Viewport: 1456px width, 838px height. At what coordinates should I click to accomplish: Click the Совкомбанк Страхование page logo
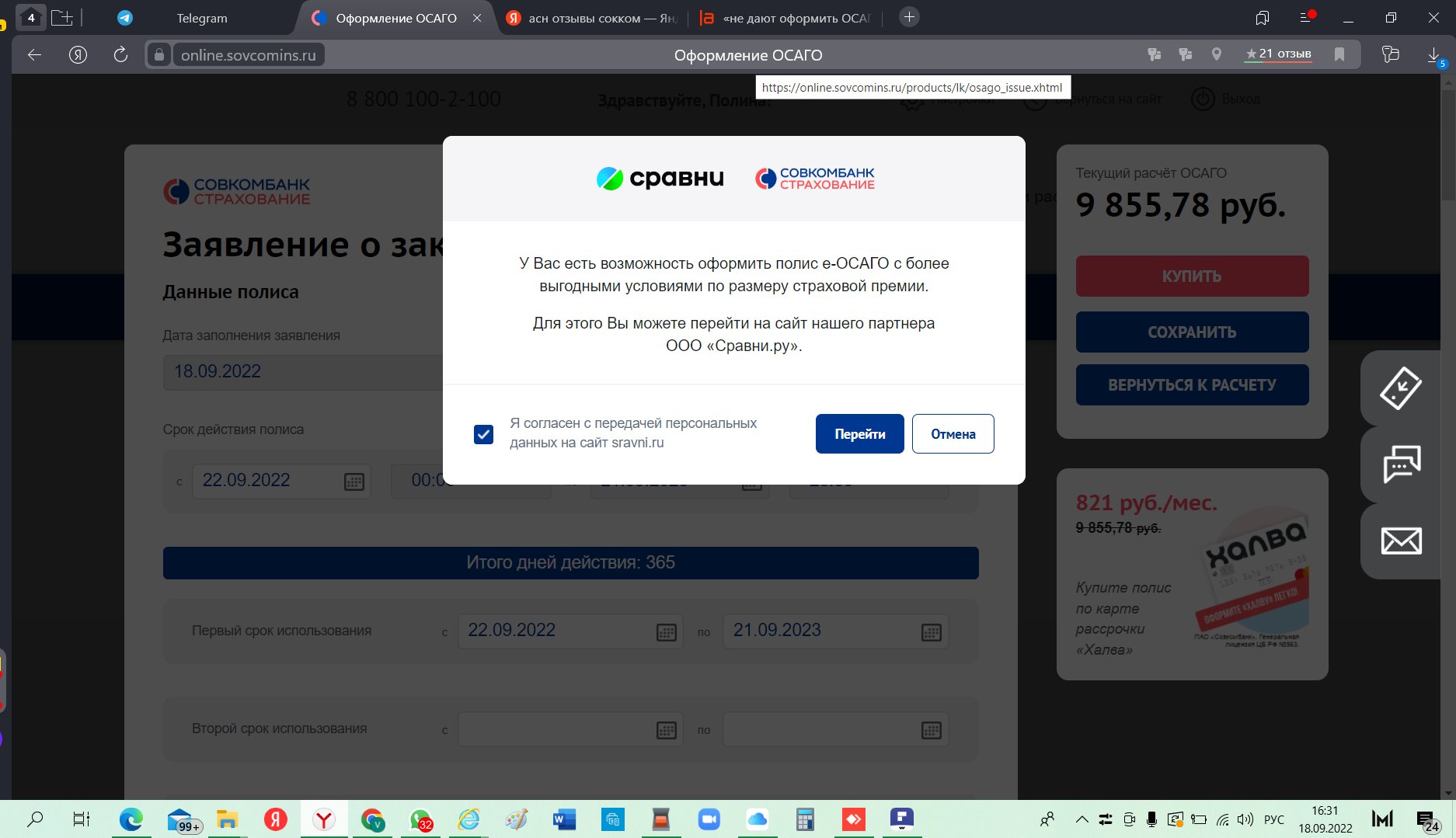237,191
